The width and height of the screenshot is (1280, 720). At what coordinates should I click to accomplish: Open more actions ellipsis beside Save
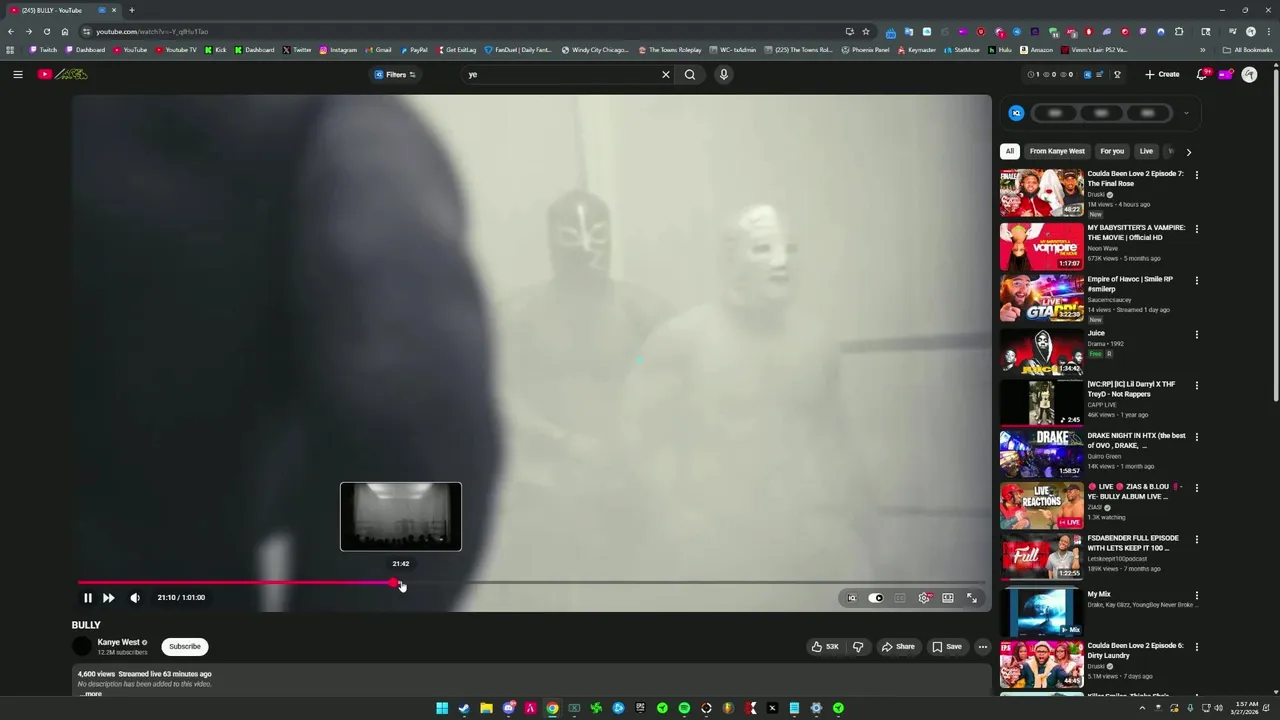[x=983, y=647]
